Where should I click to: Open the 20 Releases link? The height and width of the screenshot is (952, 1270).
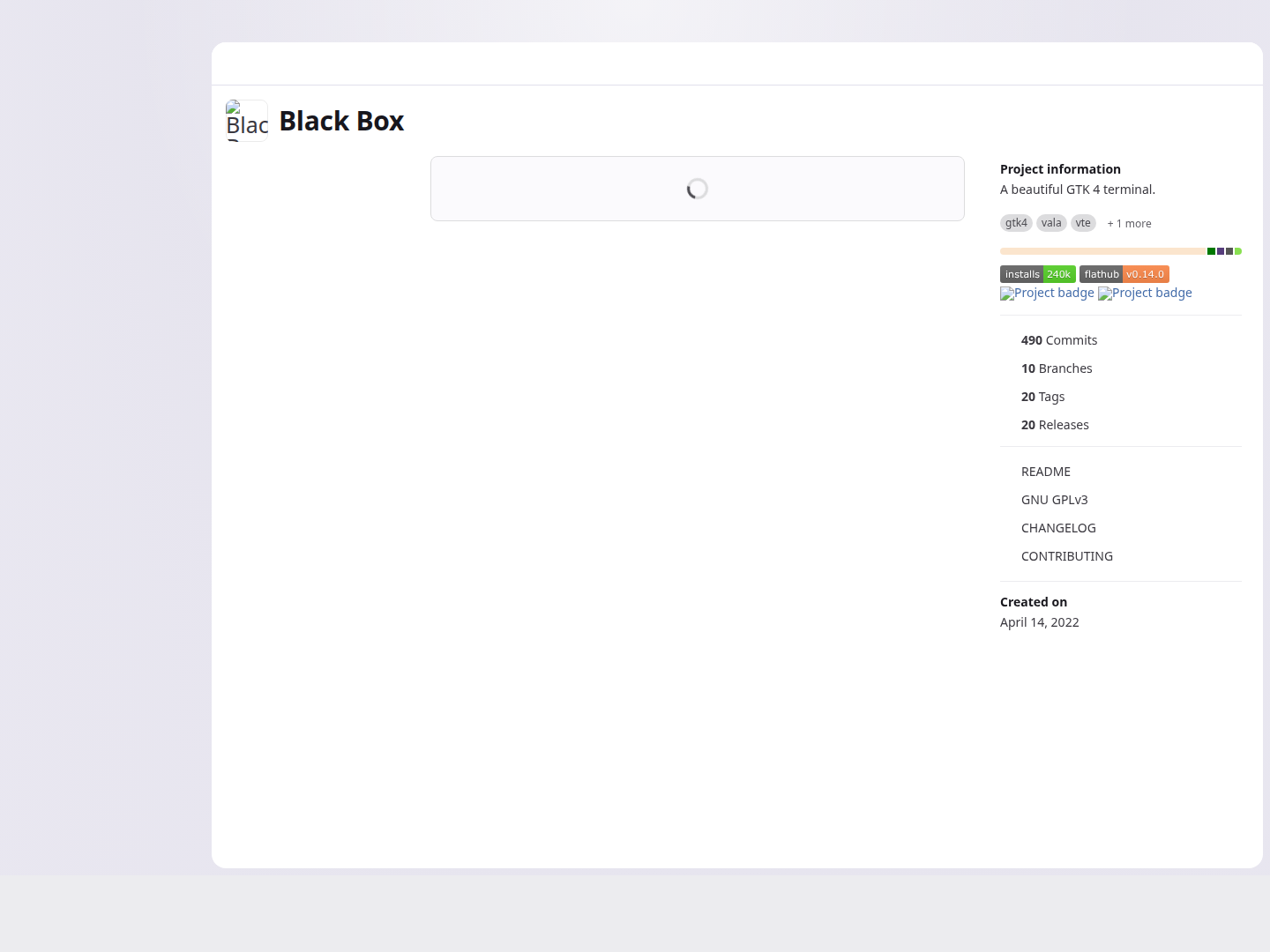coord(1055,425)
